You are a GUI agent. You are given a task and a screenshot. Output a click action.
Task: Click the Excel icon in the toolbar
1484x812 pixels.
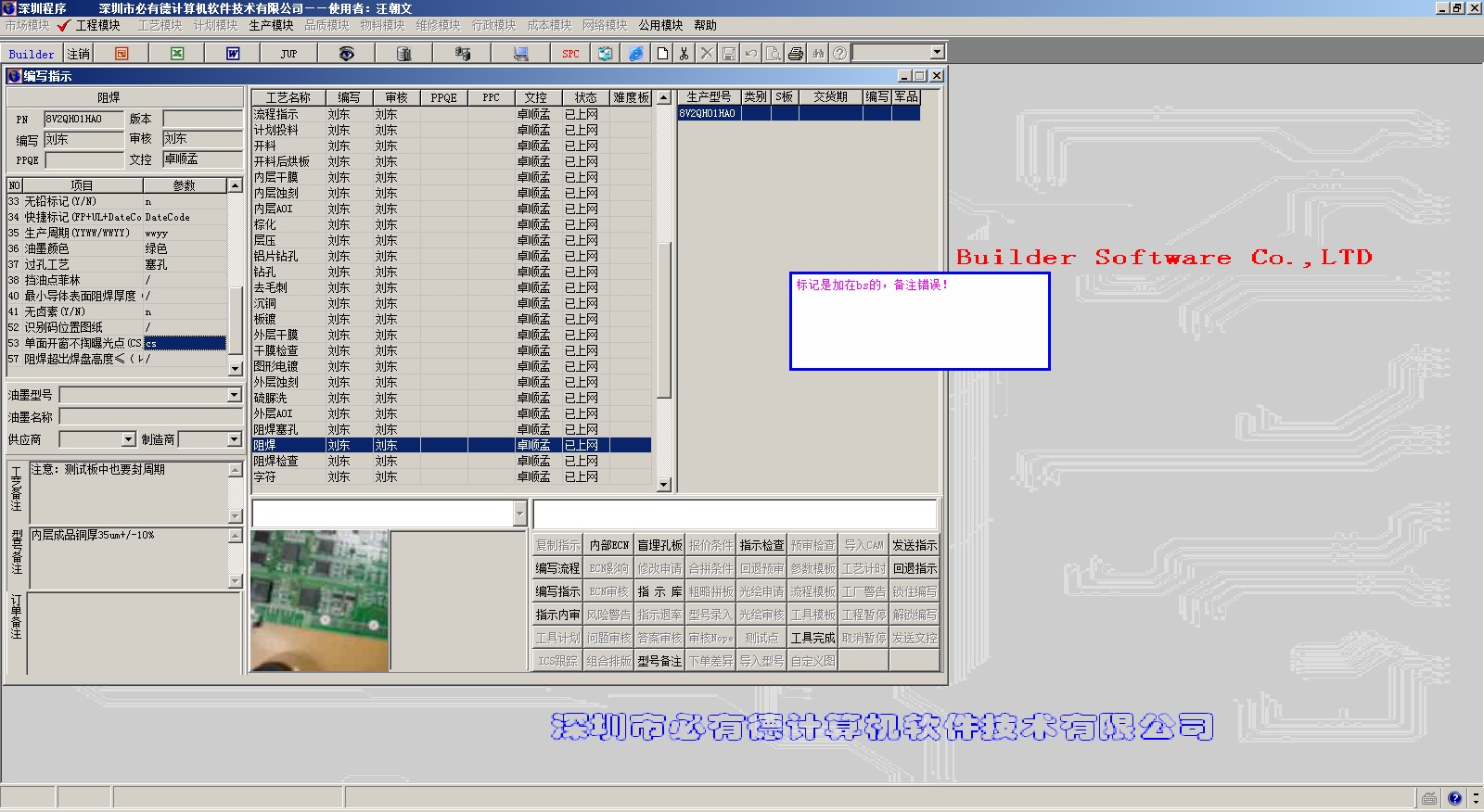(x=177, y=54)
